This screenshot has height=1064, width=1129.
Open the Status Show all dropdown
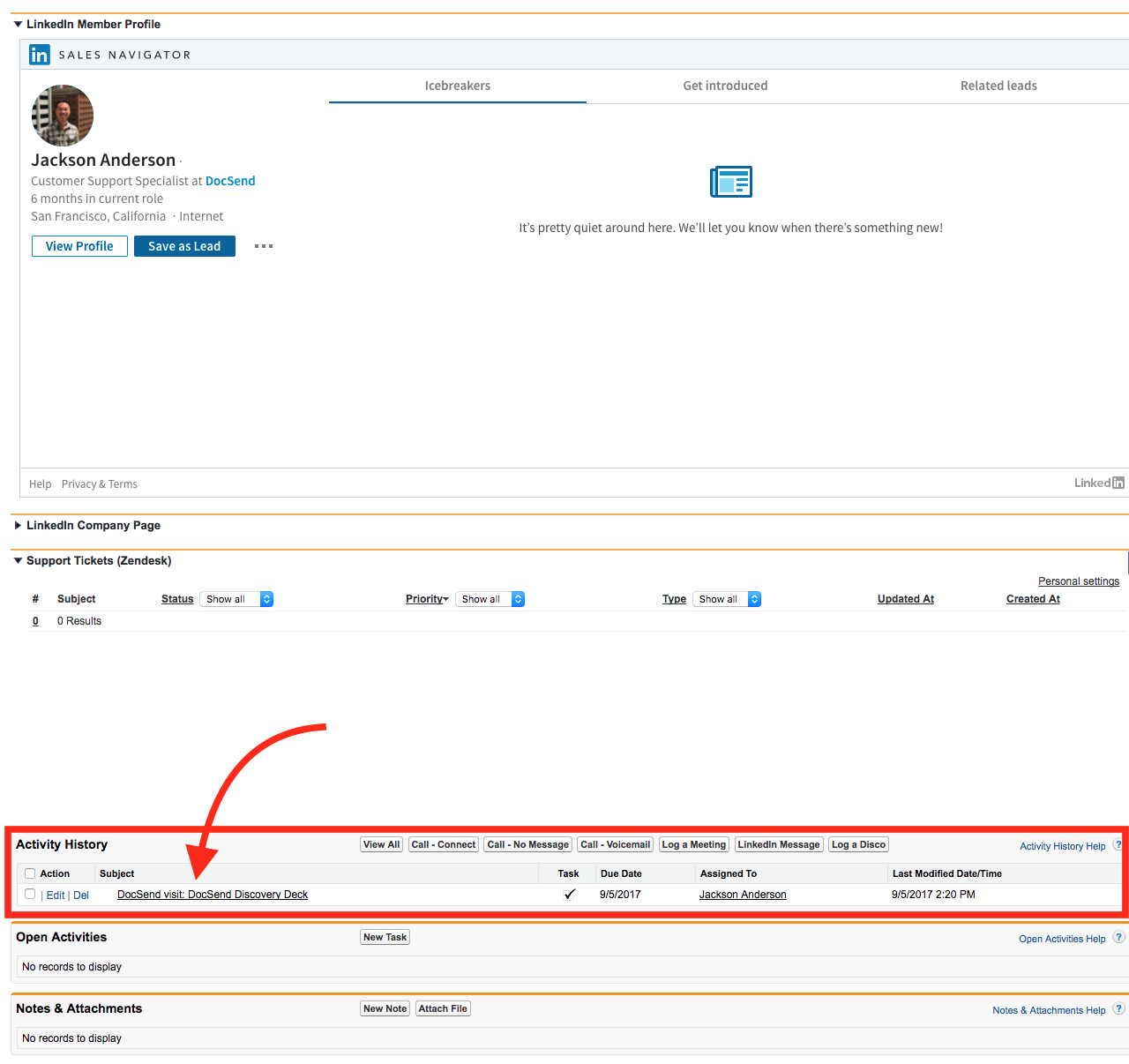point(236,599)
